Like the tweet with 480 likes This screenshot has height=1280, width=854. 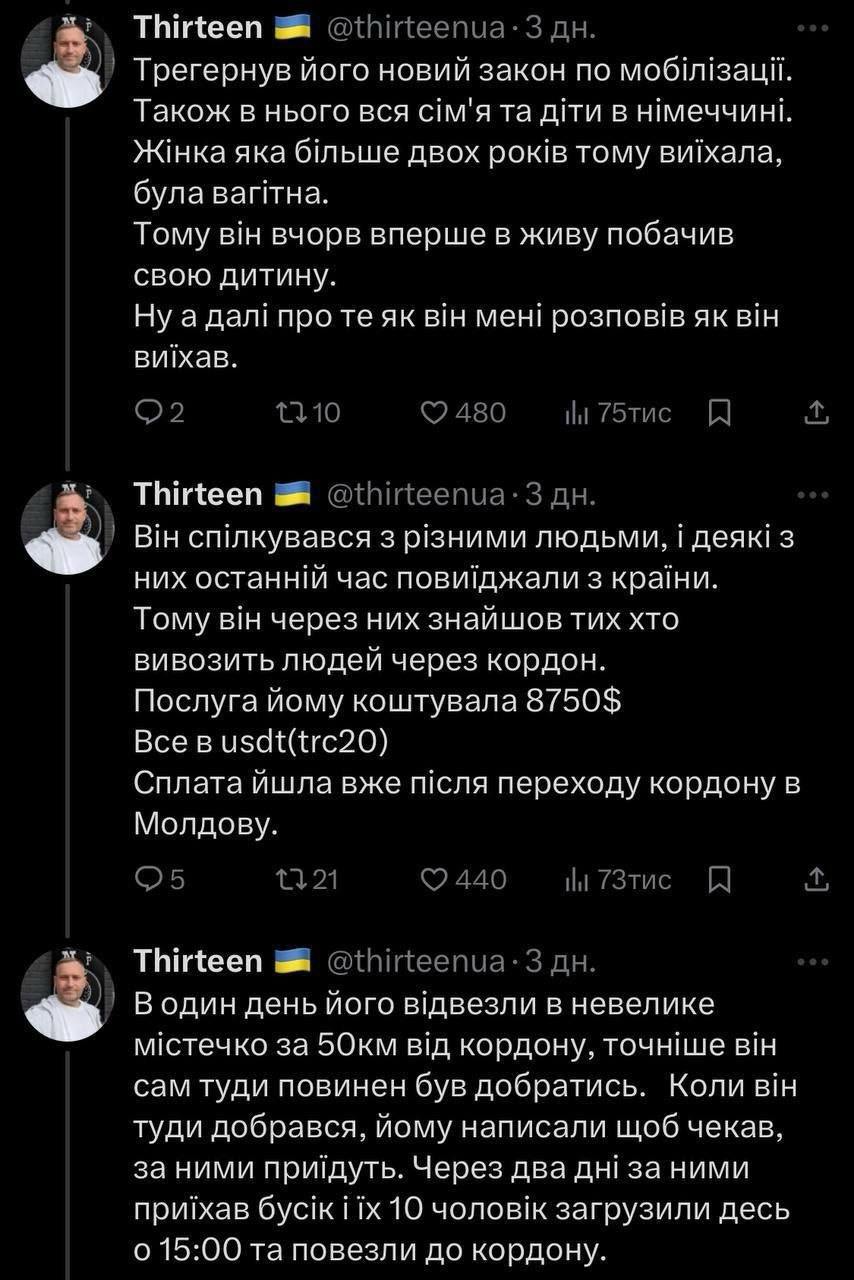tap(433, 412)
